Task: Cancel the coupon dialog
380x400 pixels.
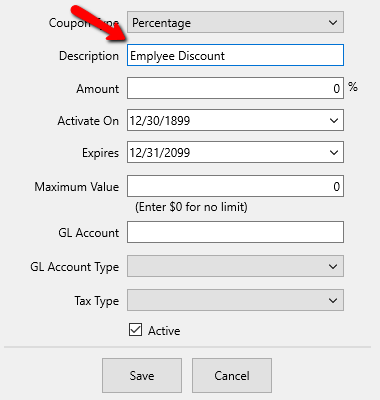Action: (232, 376)
